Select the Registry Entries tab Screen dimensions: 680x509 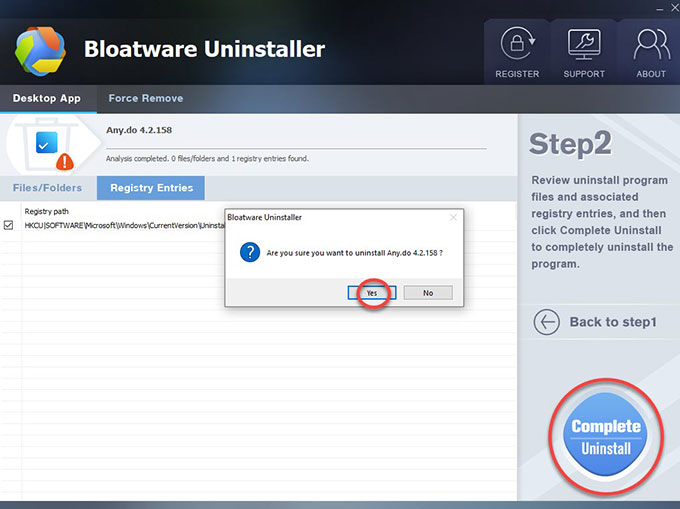[x=151, y=188]
